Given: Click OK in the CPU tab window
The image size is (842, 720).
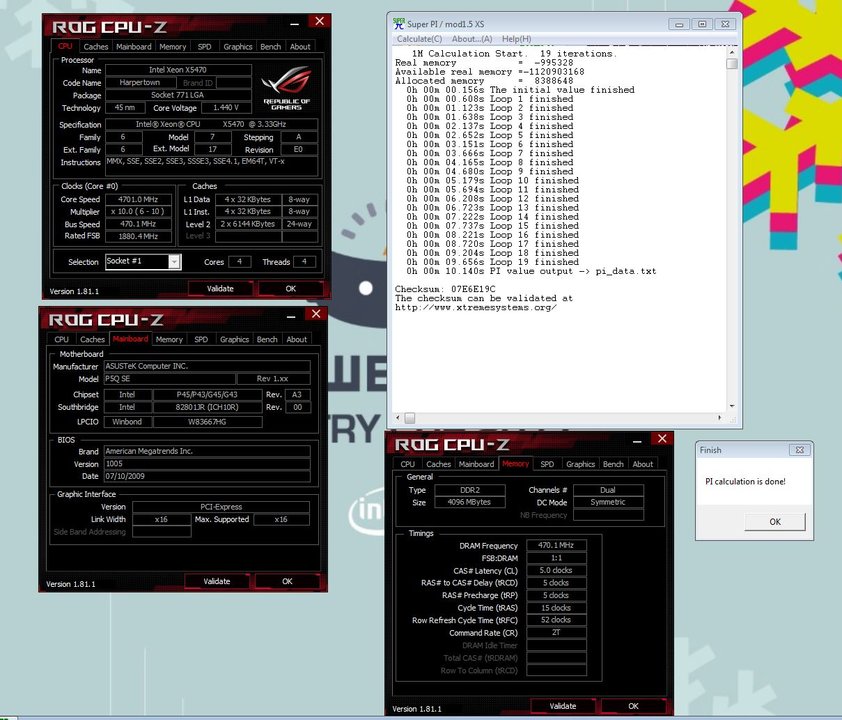Looking at the screenshot, I should (x=291, y=288).
